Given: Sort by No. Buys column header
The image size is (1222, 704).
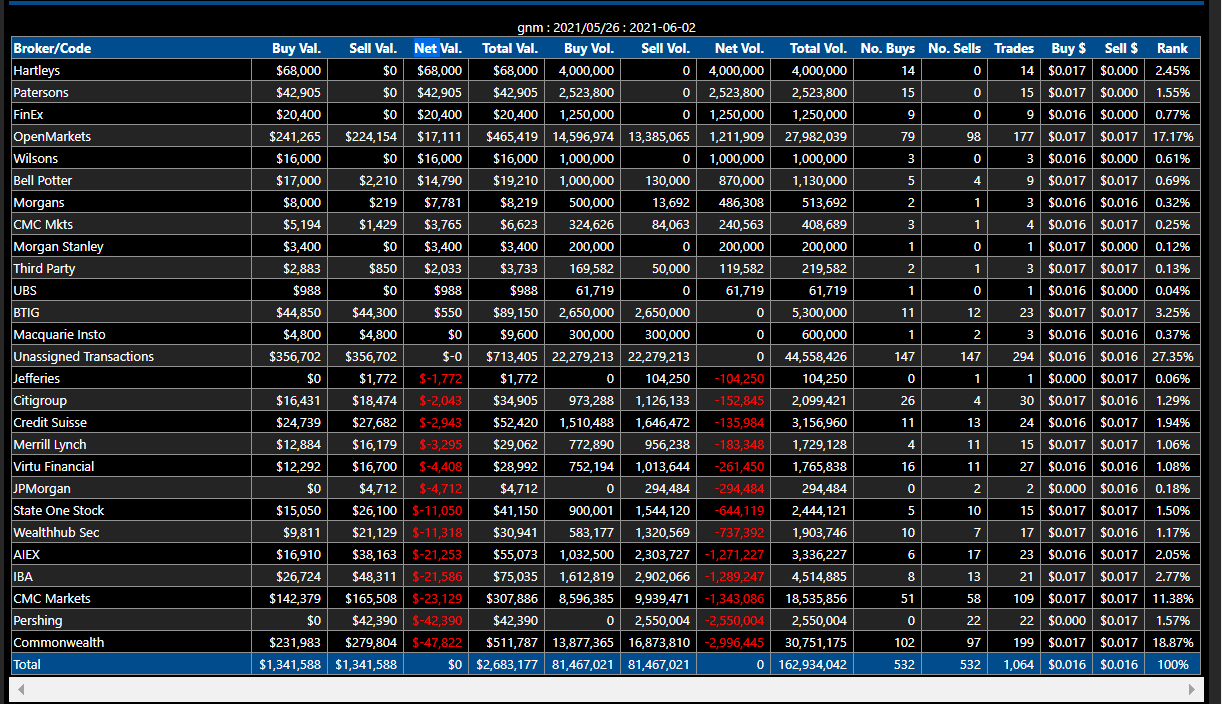Looking at the screenshot, I should (888, 48).
